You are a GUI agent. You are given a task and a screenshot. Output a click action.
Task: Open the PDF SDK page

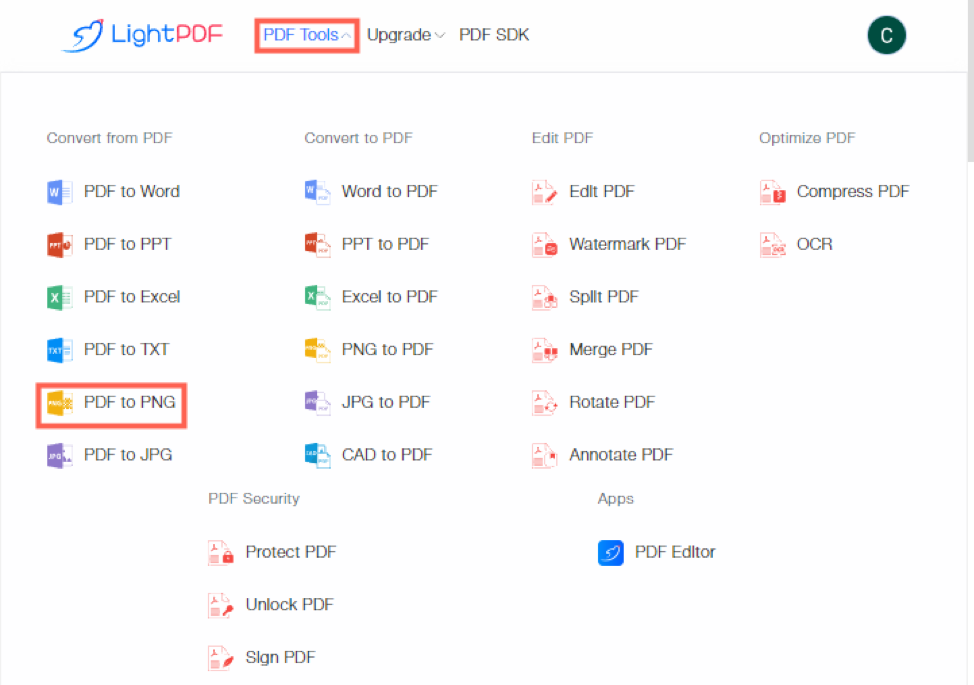click(494, 35)
